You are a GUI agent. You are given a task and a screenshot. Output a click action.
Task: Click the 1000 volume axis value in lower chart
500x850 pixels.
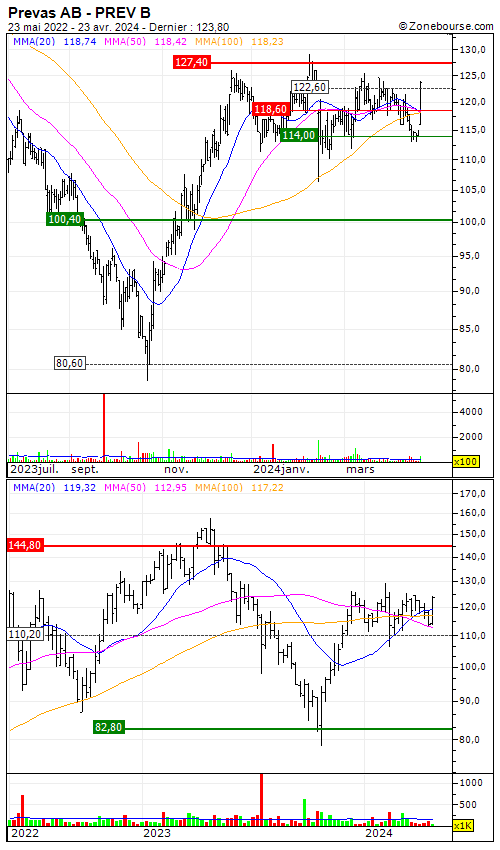pos(471,782)
